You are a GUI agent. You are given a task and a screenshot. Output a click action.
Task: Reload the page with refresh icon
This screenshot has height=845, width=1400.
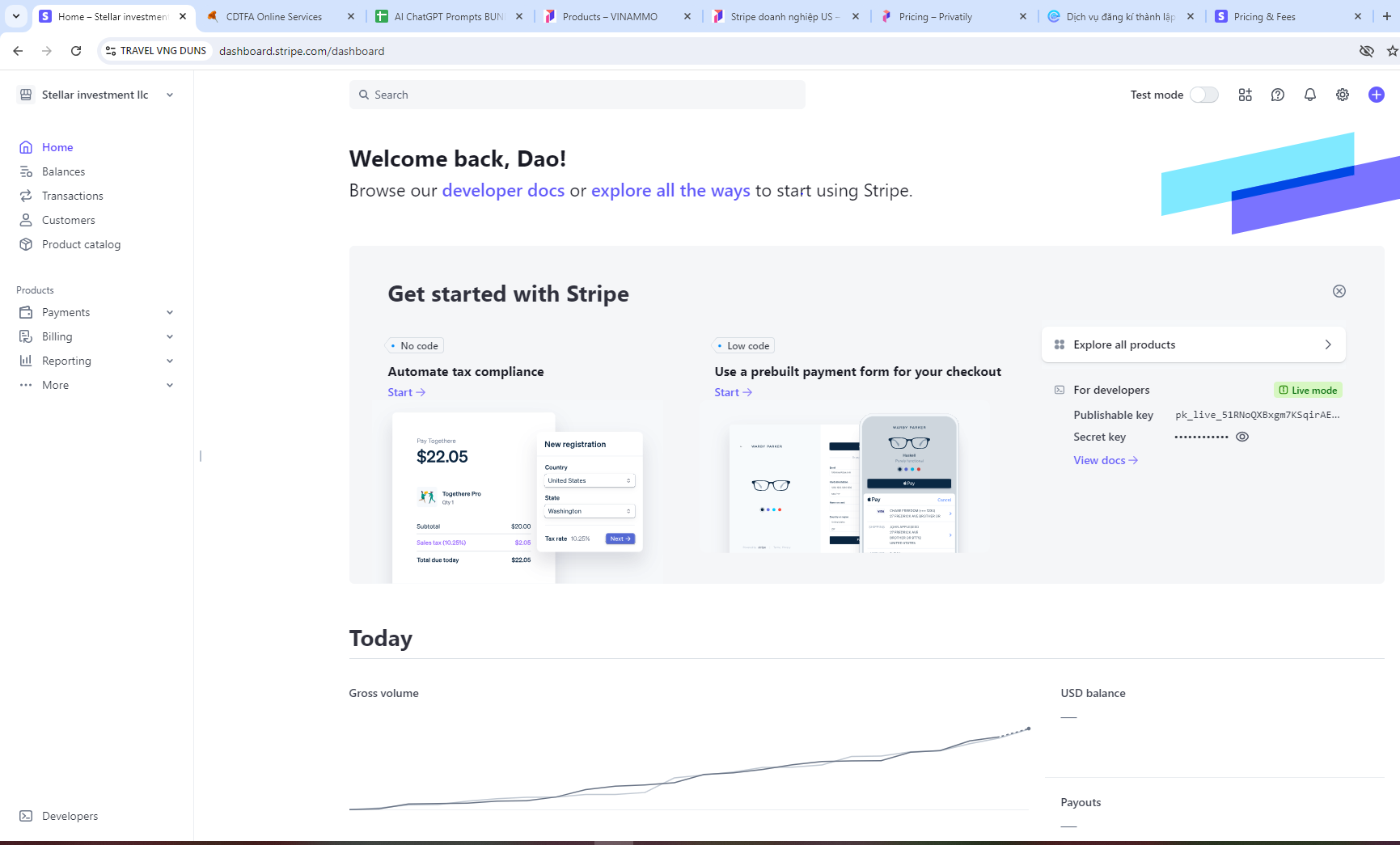[x=76, y=51]
